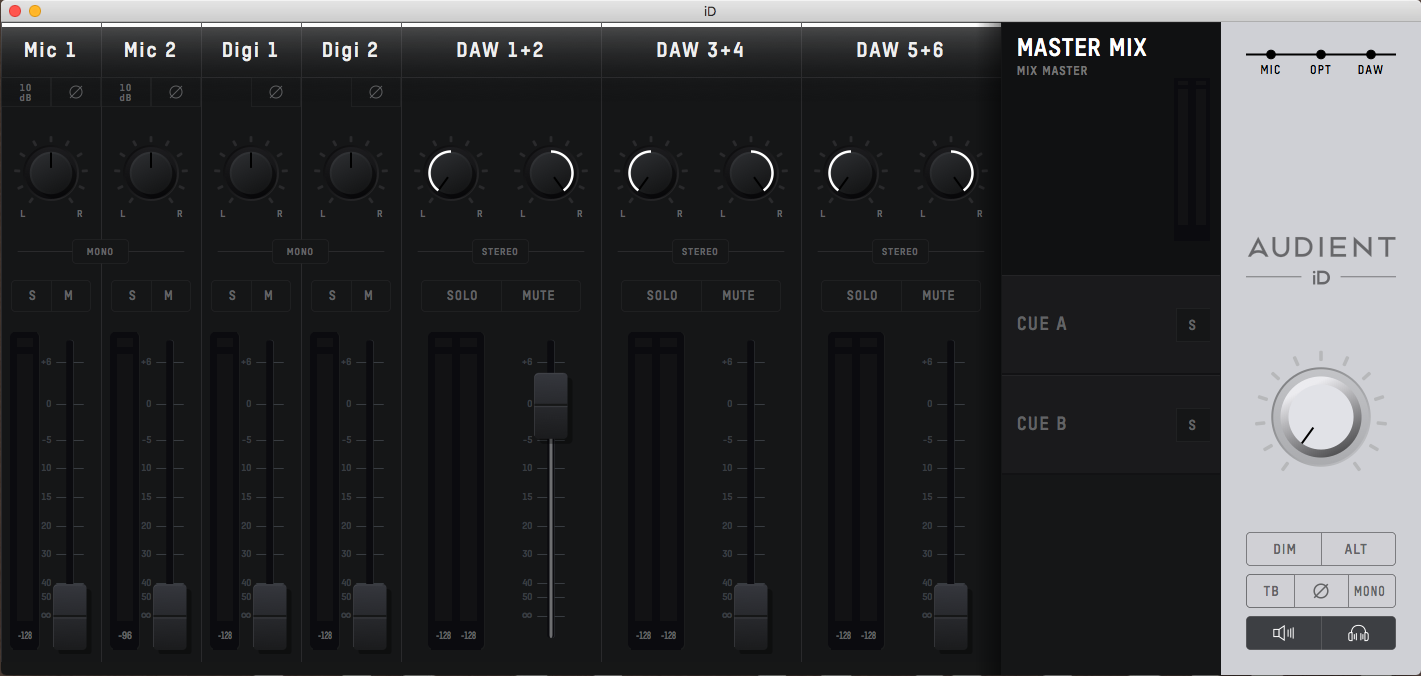Screen dimensions: 1421x676
Task: Enable the 10 dB pad on Mic 1
Action: [25, 92]
